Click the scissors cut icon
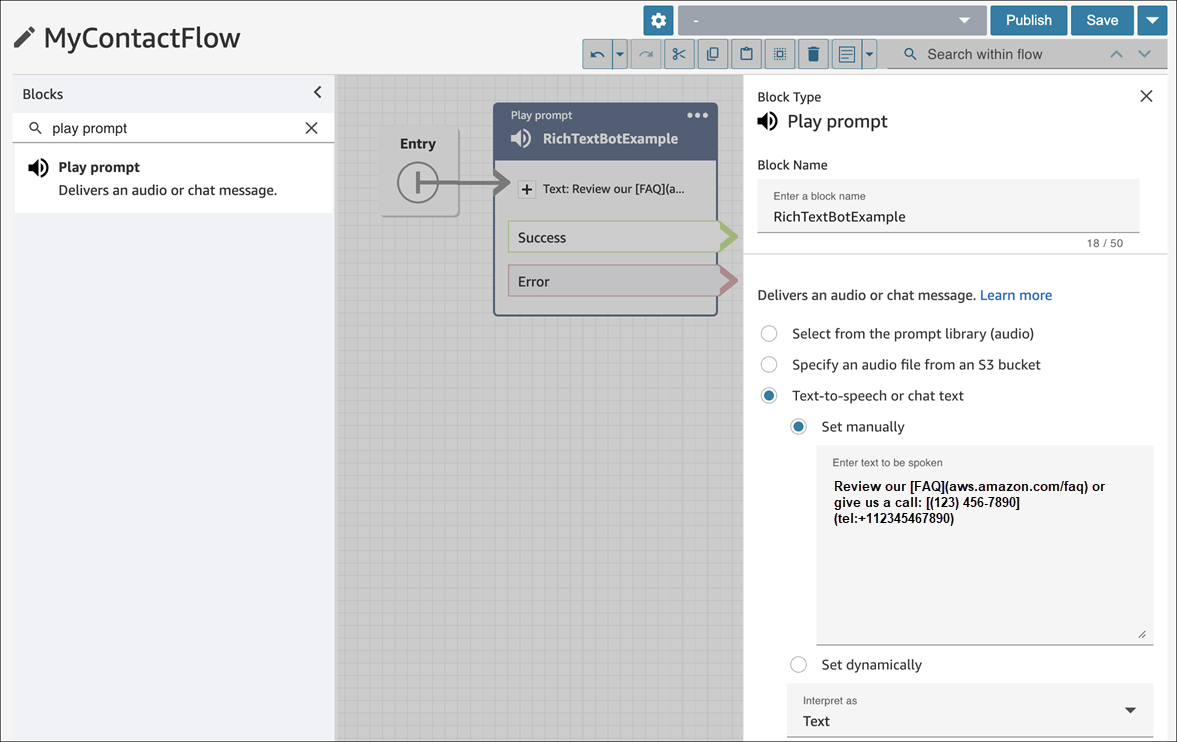The width and height of the screenshot is (1177, 742). 679,54
